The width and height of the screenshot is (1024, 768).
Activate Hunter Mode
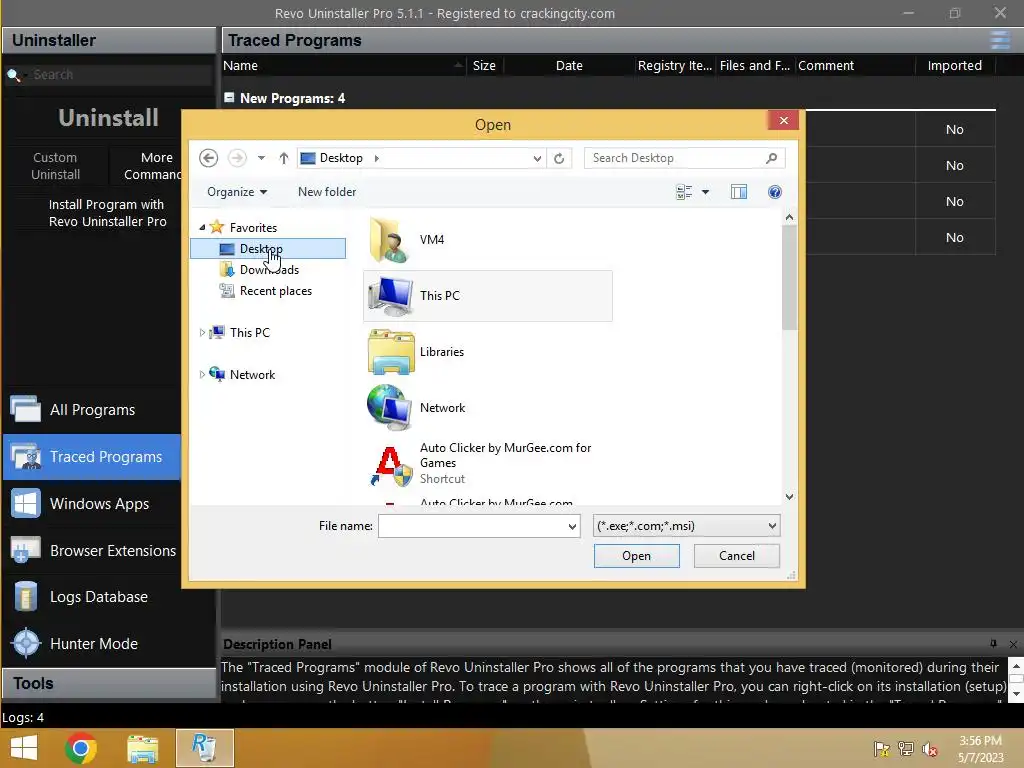[x=92, y=644]
